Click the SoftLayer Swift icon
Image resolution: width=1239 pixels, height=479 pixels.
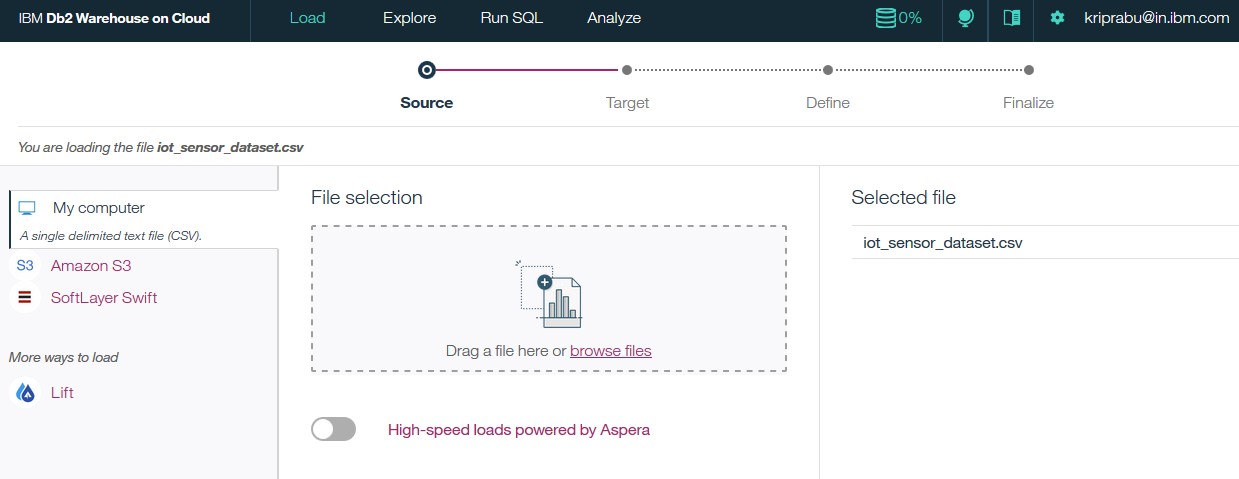[x=25, y=298]
